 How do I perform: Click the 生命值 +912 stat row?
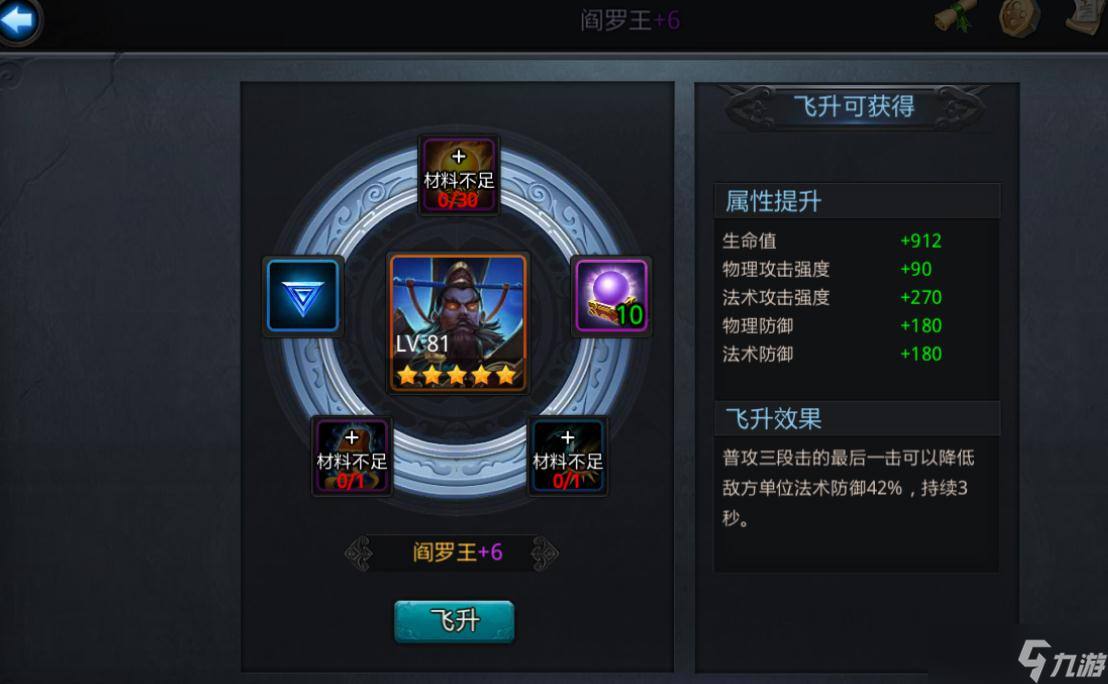pyautogui.click(x=832, y=241)
